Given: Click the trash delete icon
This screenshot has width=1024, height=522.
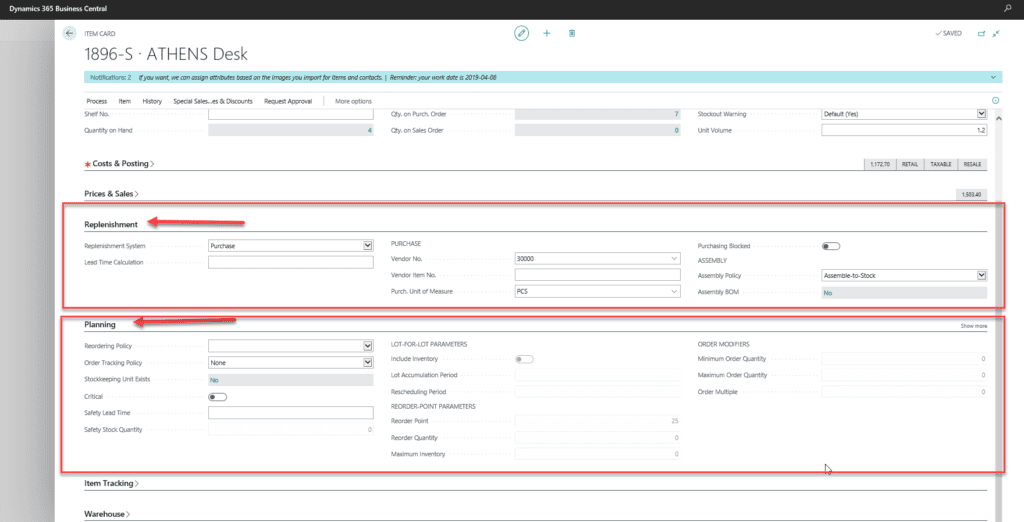Looking at the screenshot, I should pos(572,33).
